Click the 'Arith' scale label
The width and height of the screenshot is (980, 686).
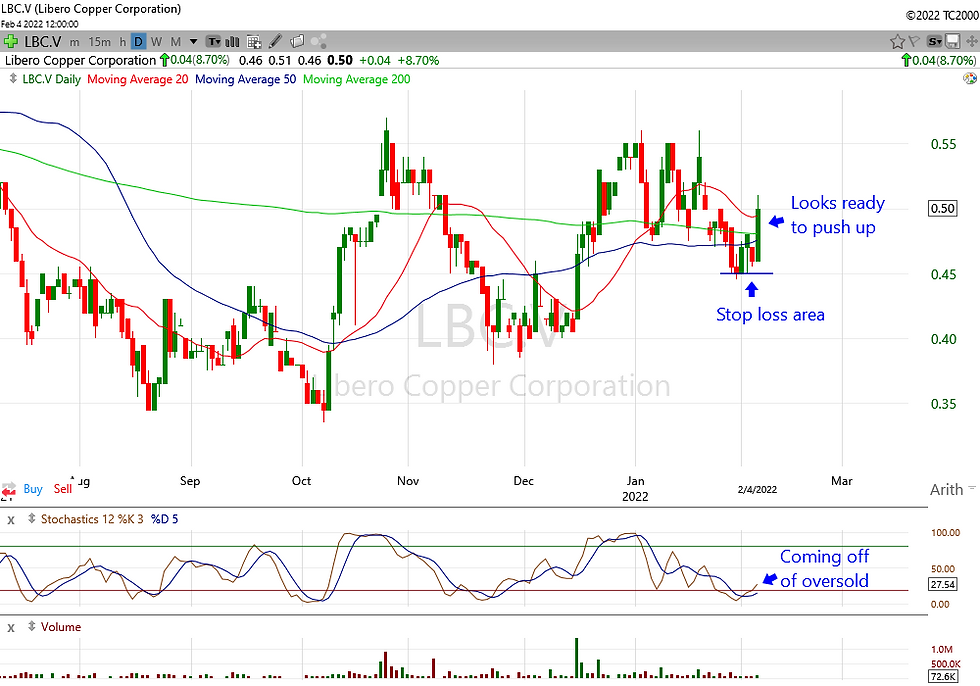coord(946,490)
